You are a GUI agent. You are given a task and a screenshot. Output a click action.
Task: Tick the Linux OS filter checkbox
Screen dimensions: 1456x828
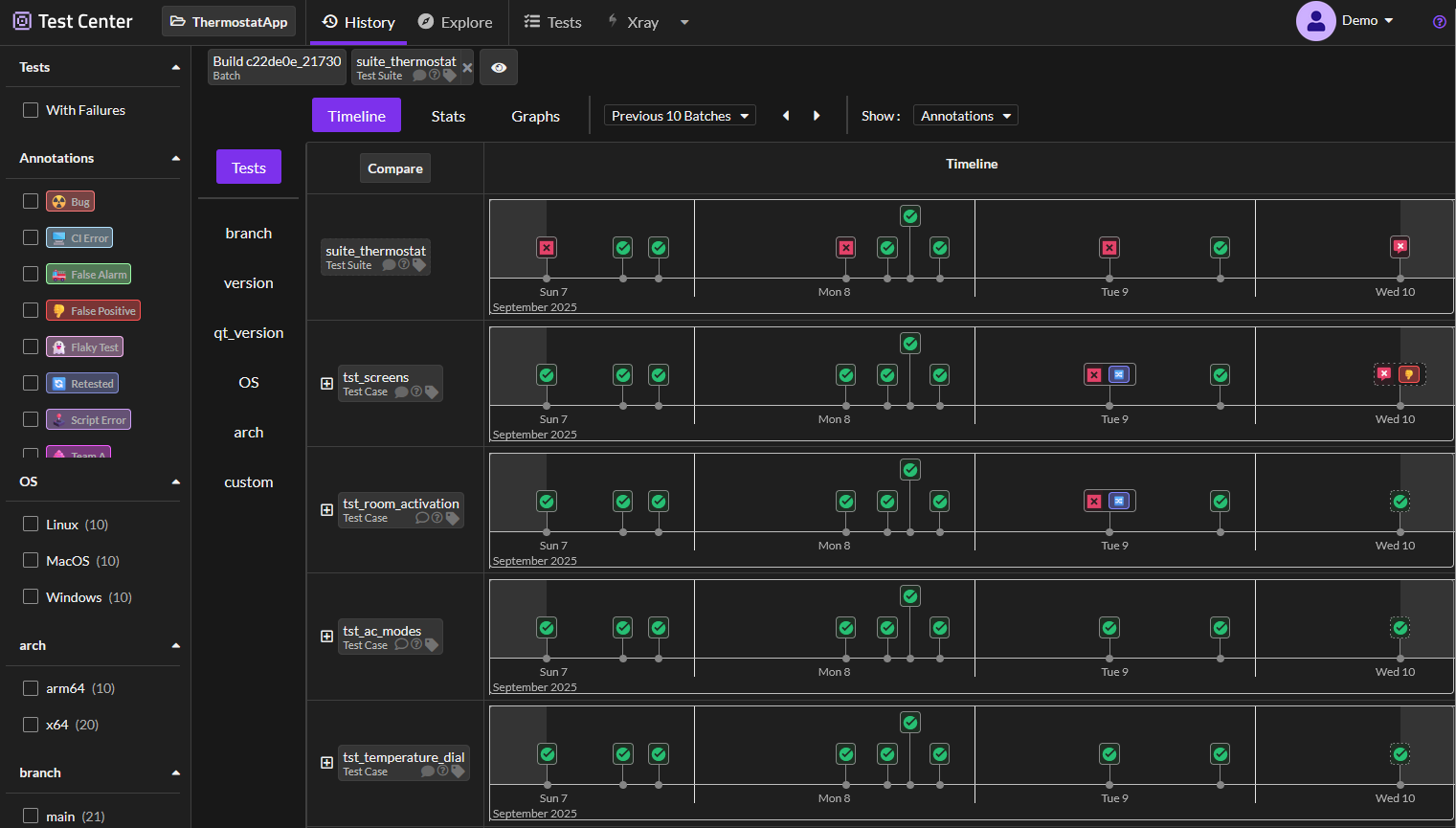click(x=31, y=524)
